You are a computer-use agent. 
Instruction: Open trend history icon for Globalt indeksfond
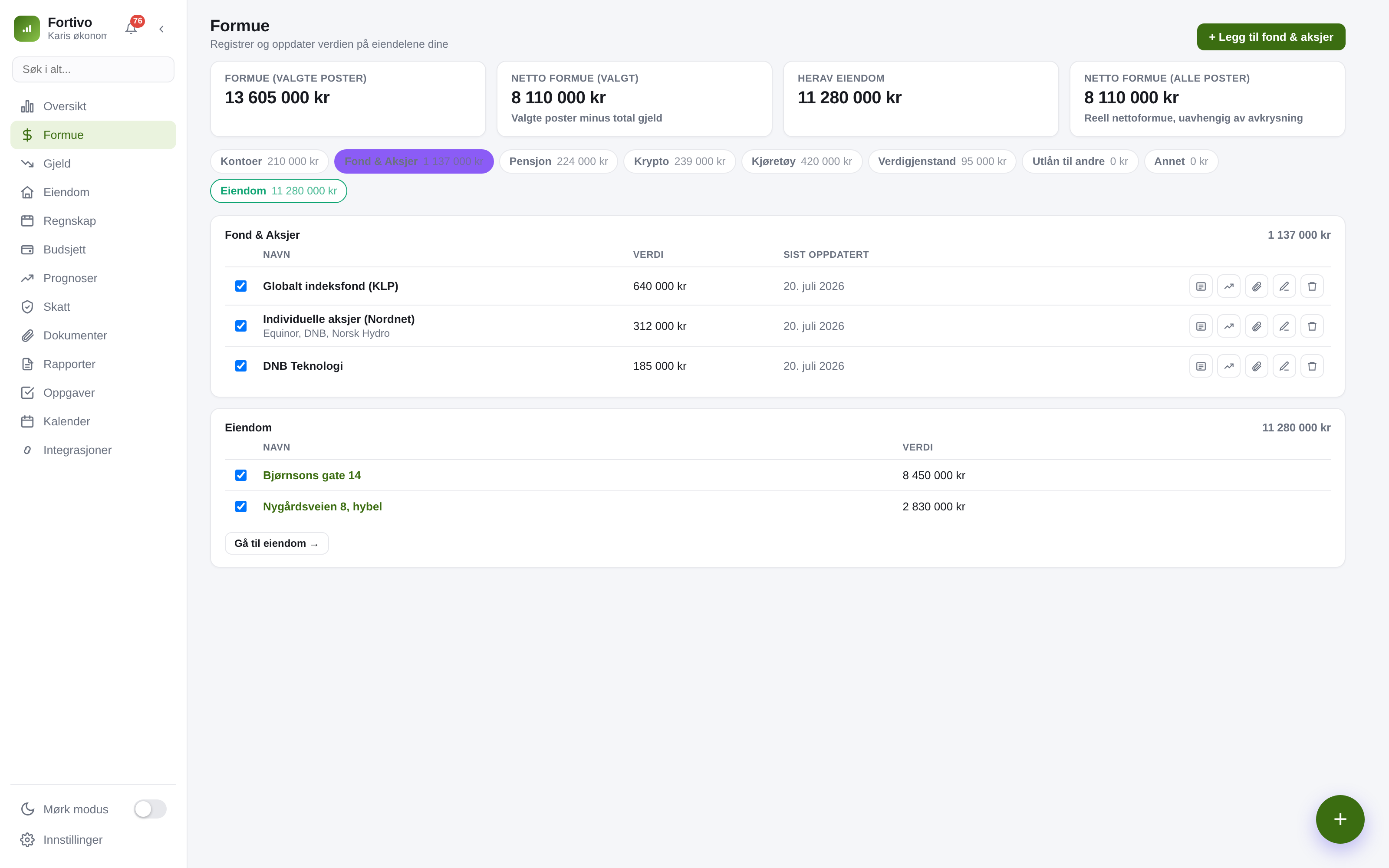point(1229,286)
